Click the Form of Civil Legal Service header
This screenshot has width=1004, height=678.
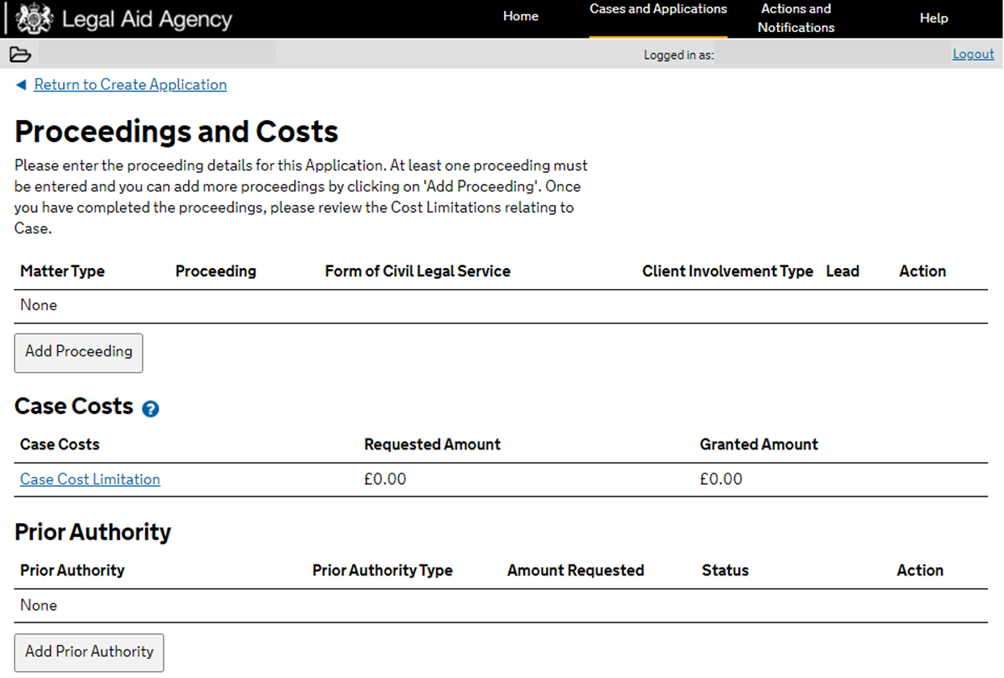(417, 271)
